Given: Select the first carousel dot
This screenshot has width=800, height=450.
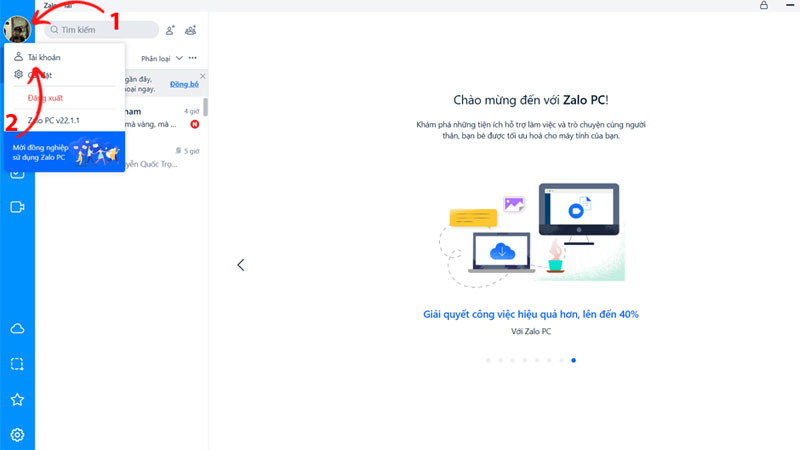Looking at the screenshot, I should pos(488,360).
